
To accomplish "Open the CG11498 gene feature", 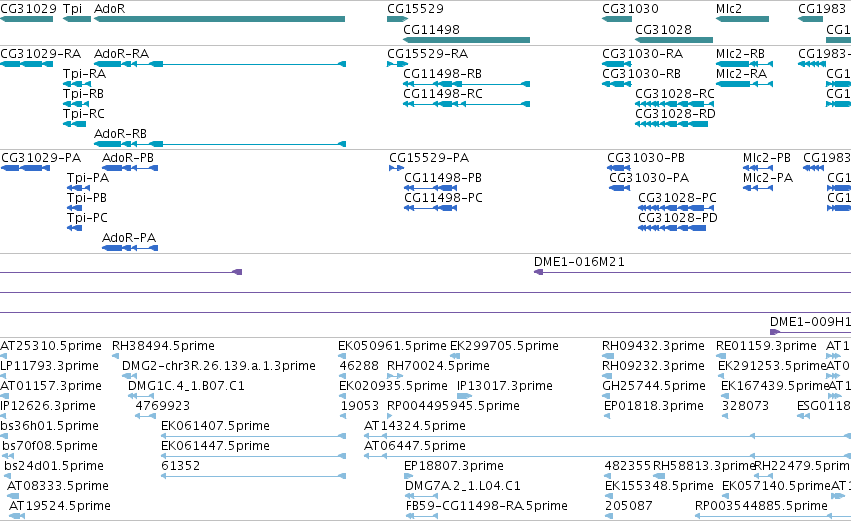I will point(466,40).
